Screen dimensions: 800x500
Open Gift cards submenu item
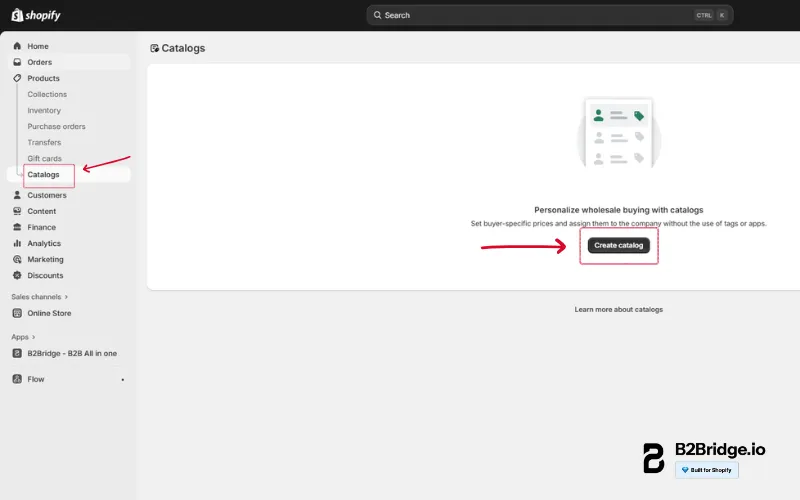click(x=44, y=159)
